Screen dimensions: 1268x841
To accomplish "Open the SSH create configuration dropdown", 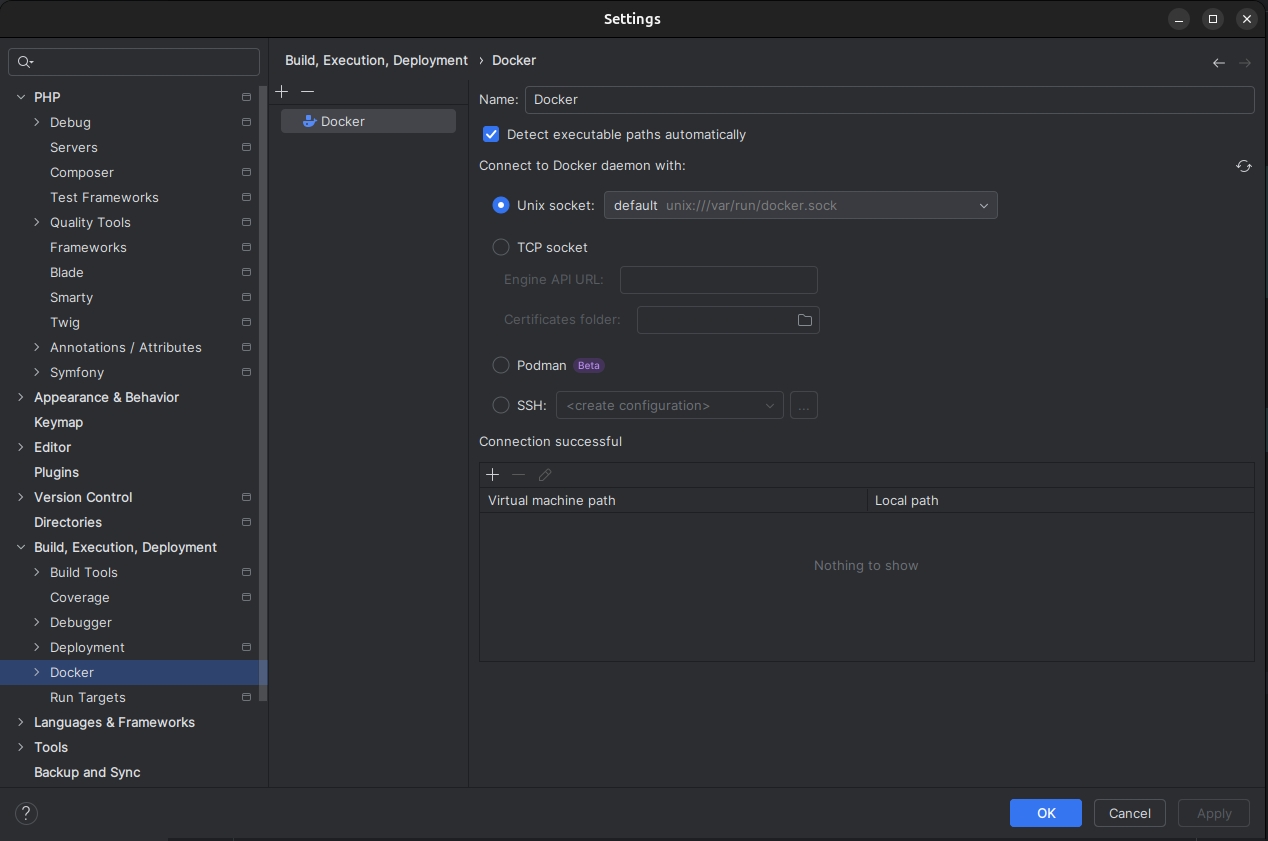I will [669, 405].
